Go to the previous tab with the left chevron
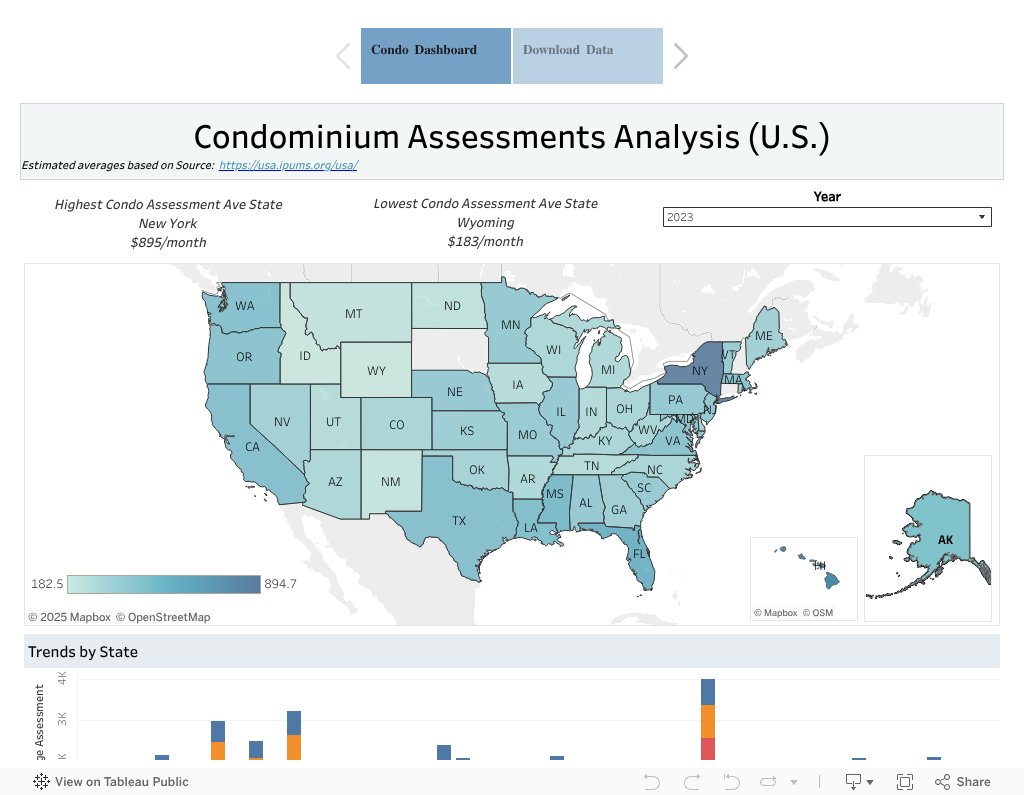Image resolution: width=1024 pixels, height=795 pixels. 344,56
